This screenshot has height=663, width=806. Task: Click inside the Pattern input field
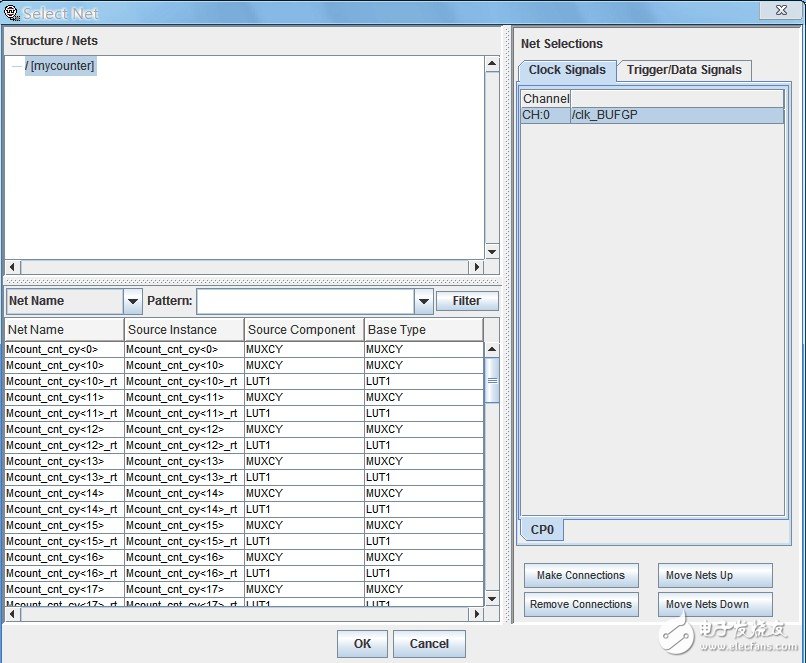(305, 301)
